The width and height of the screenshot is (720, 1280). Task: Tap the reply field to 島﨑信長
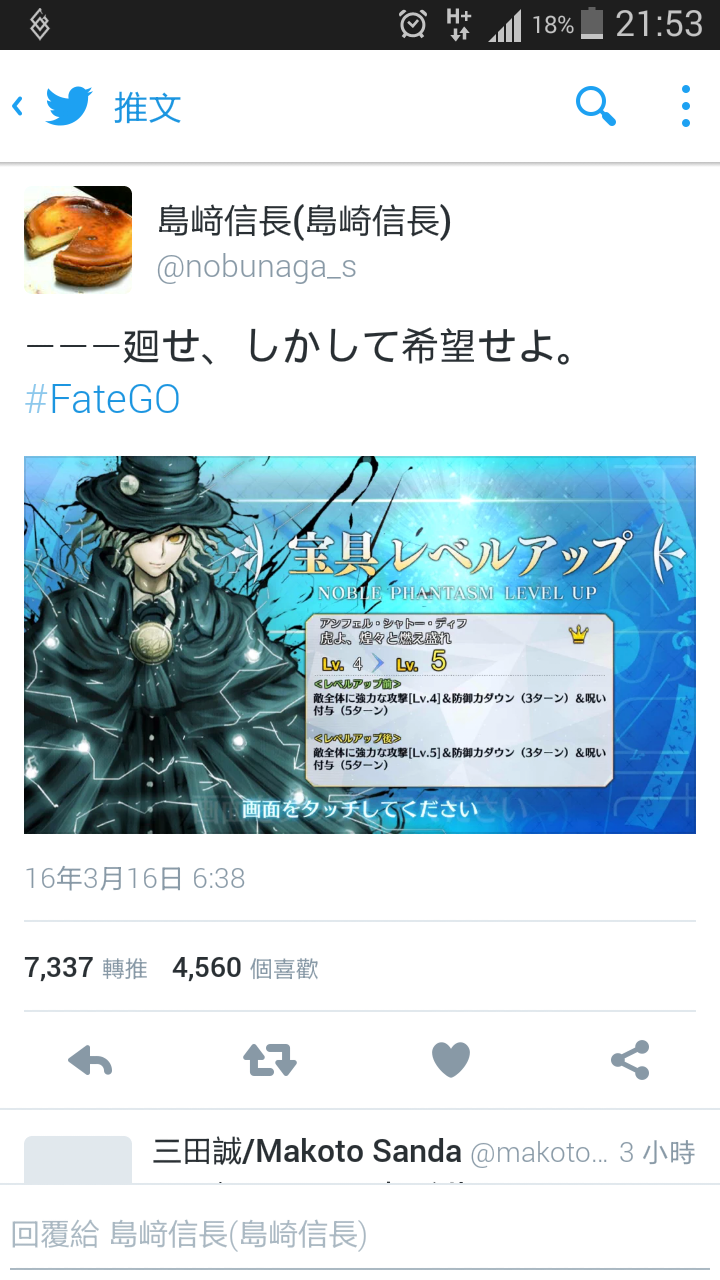[360, 1233]
